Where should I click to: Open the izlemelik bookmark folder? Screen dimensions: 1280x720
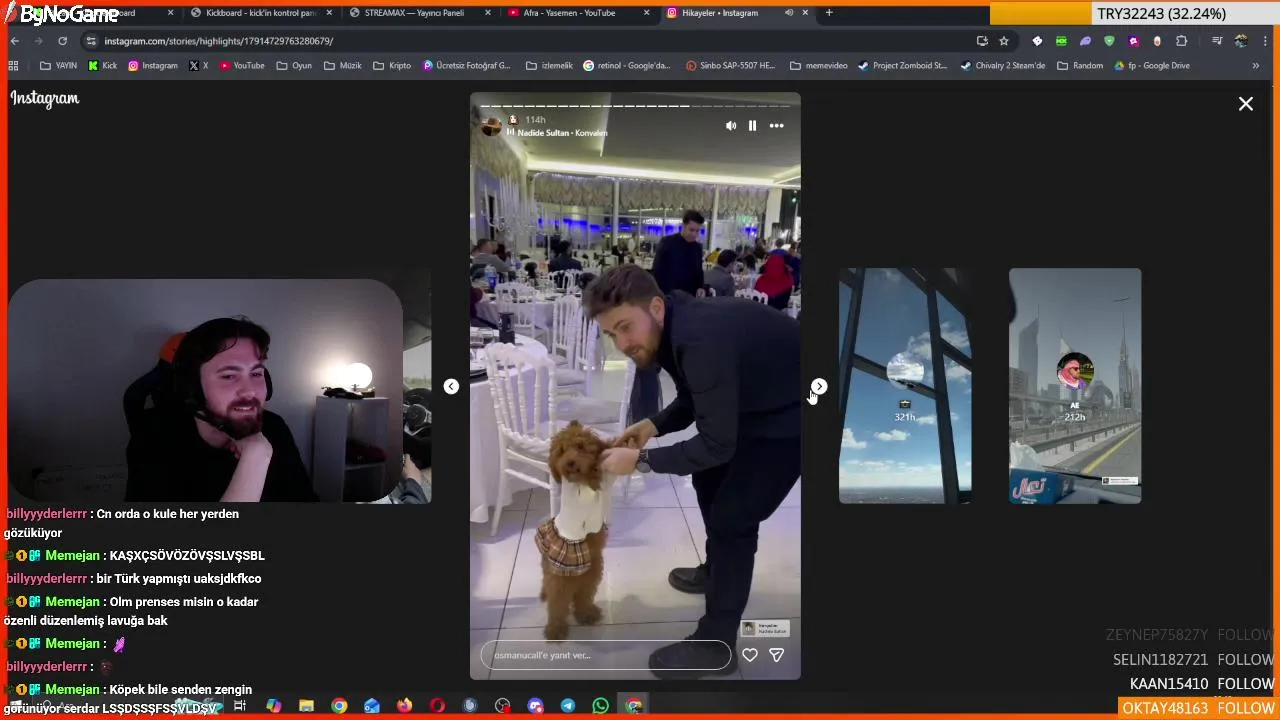point(549,66)
